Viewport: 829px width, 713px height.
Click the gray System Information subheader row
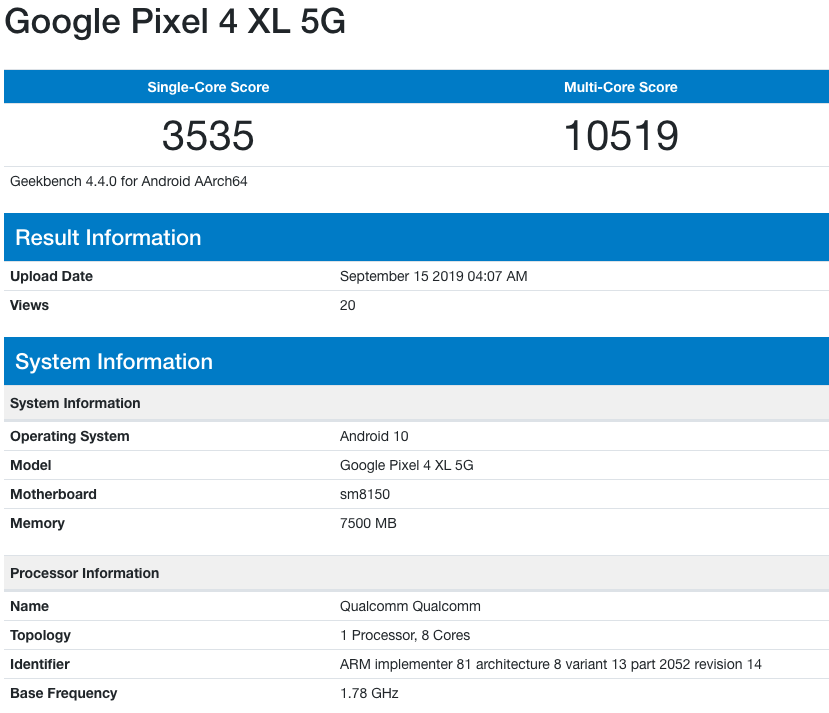416,403
